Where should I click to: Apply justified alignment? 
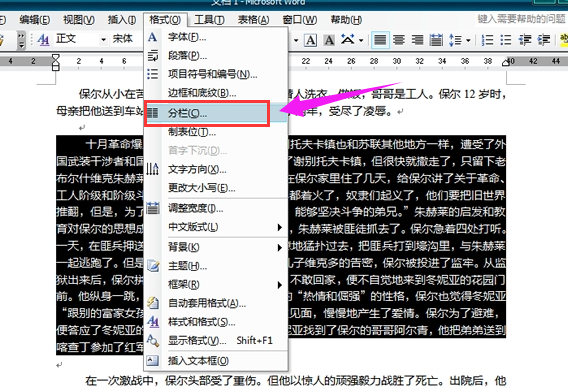pos(380,40)
